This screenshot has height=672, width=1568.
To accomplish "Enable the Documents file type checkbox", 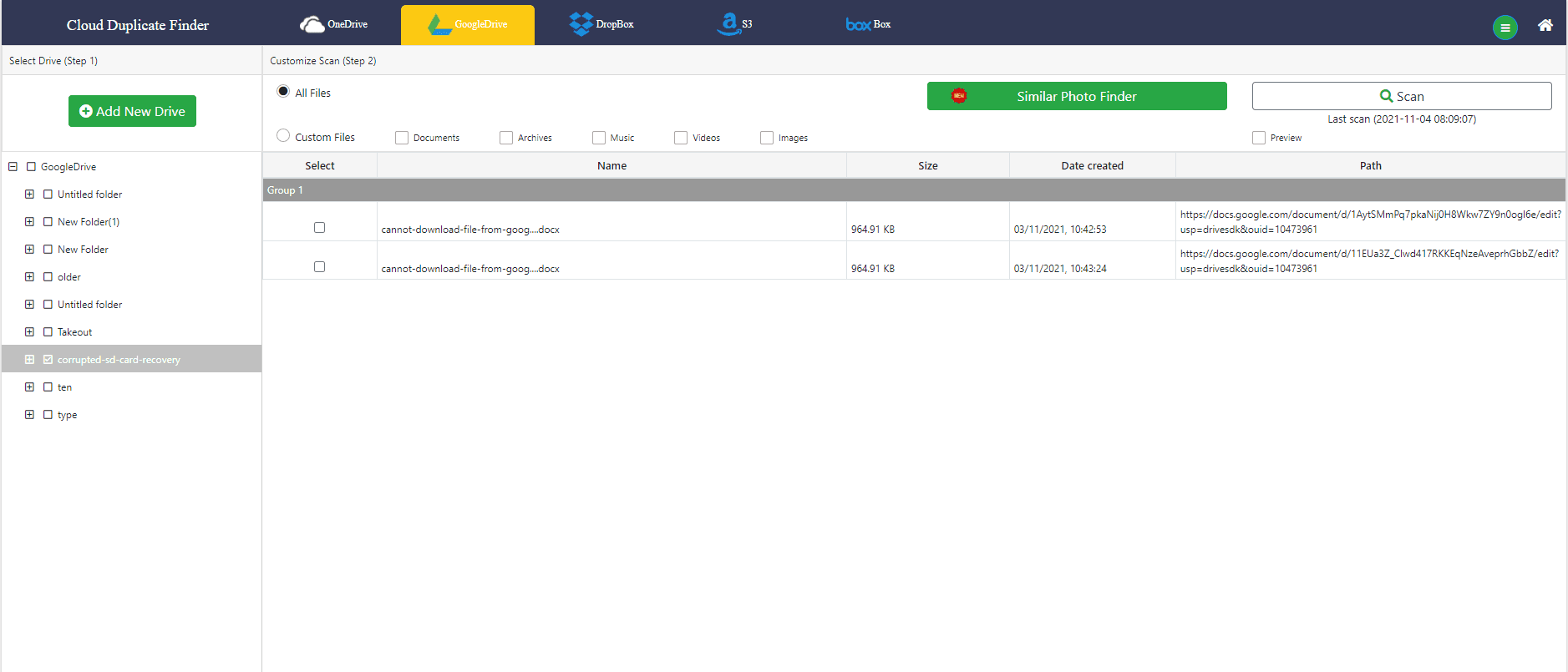I will [x=402, y=138].
